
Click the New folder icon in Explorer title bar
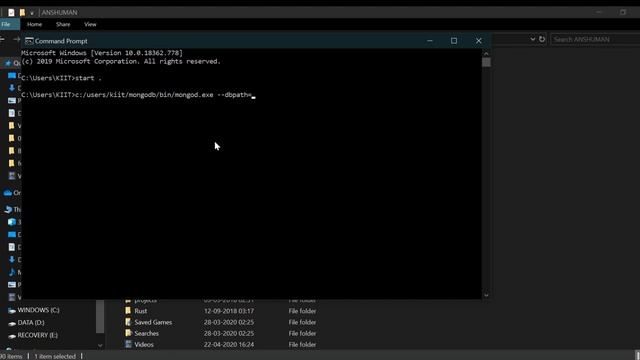tap(22, 13)
